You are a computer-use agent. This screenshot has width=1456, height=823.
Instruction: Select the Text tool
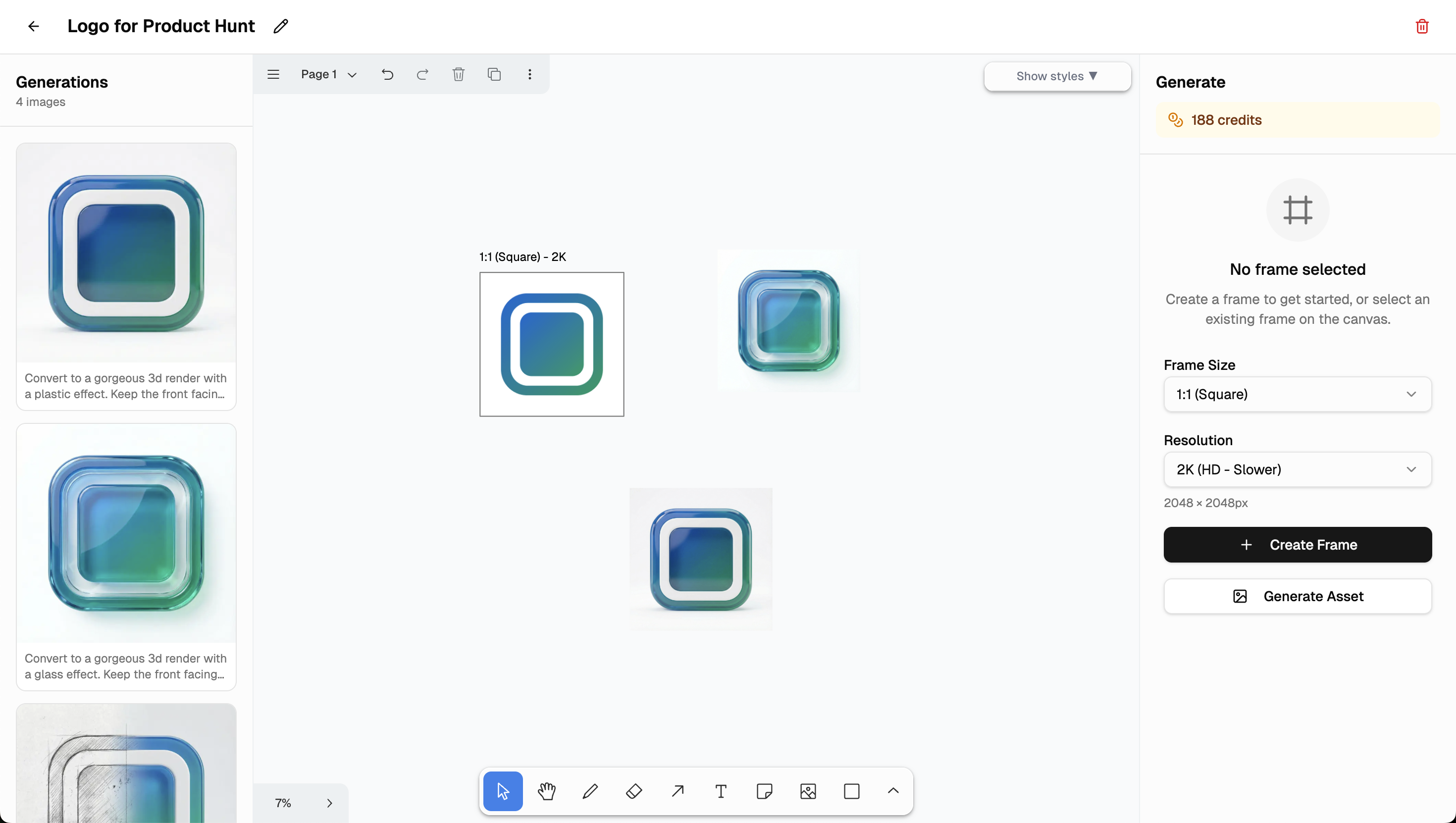(x=721, y=791)
